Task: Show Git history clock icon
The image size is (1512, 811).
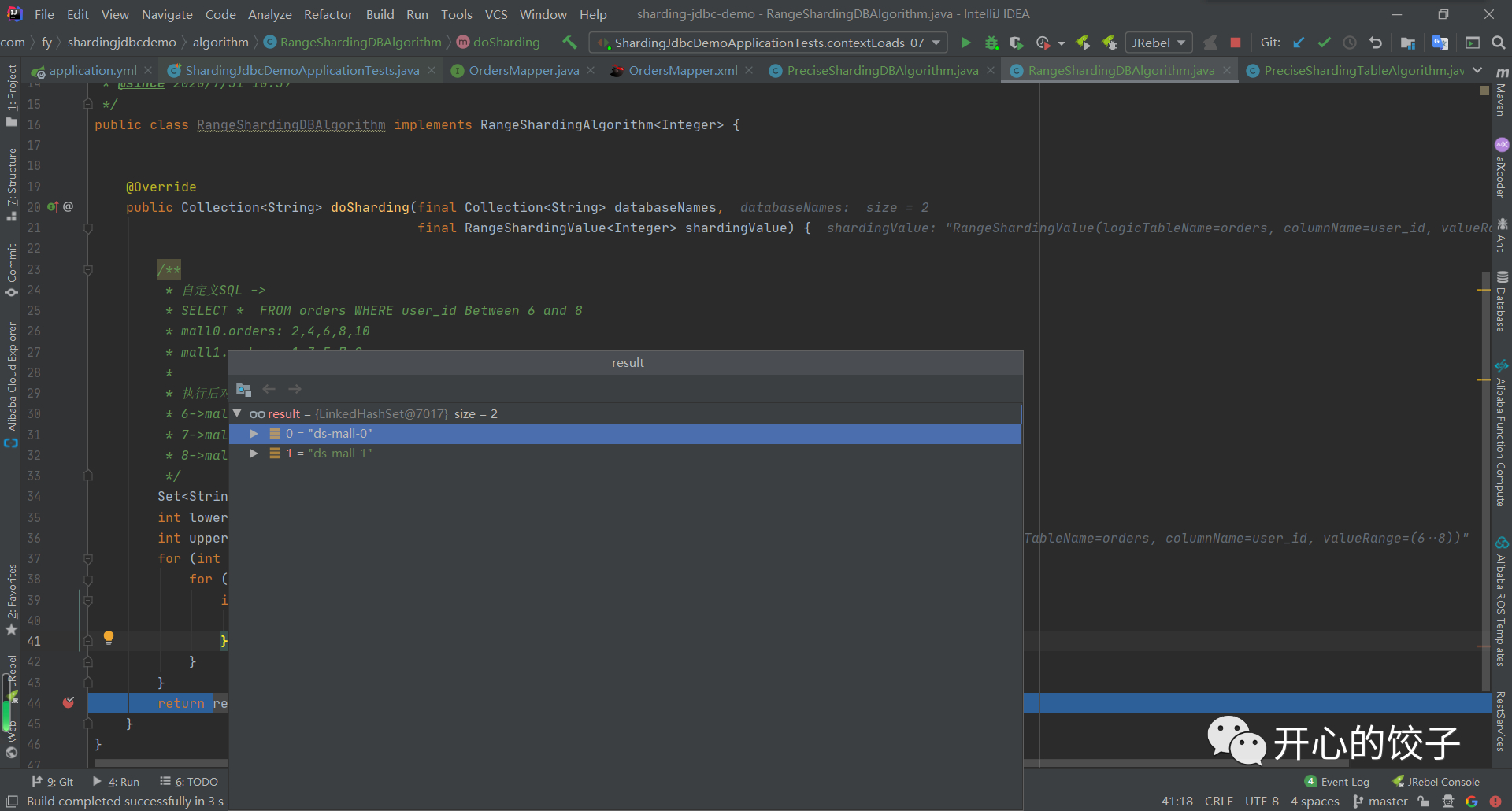Action: [1350, 43]
